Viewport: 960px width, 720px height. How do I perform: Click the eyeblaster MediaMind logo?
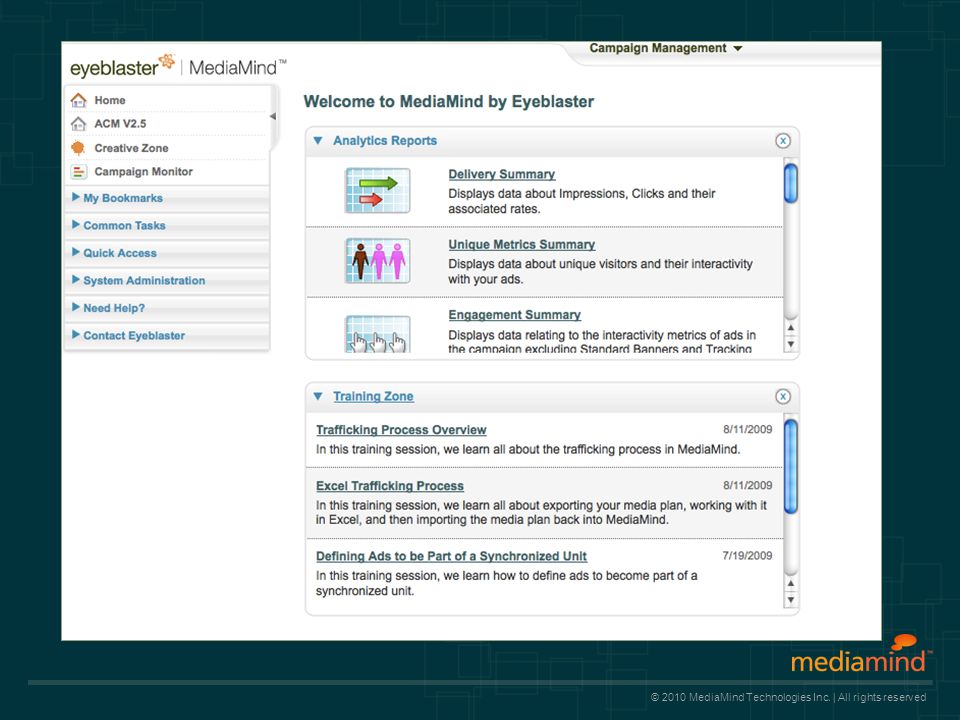coord(178,66)
